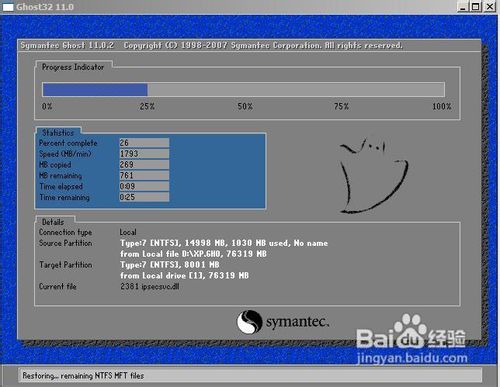Screen dimensions: 500x387
Task: Click the 75% progress marker label
Action: coord(341,106)
